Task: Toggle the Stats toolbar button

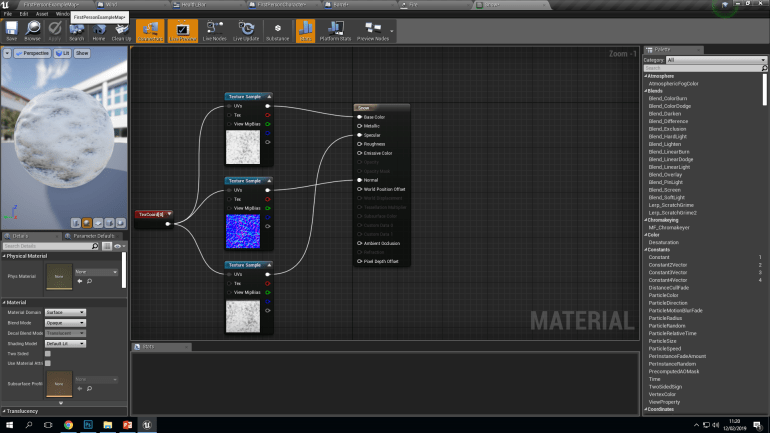Action: (305, 31)
